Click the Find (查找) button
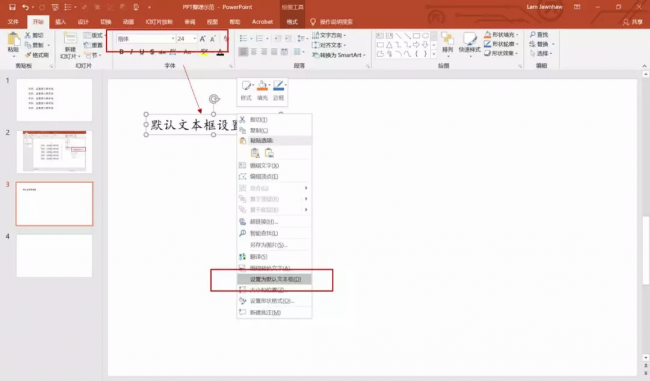This screenshot has height=381, width=650. tap(539, 35)
